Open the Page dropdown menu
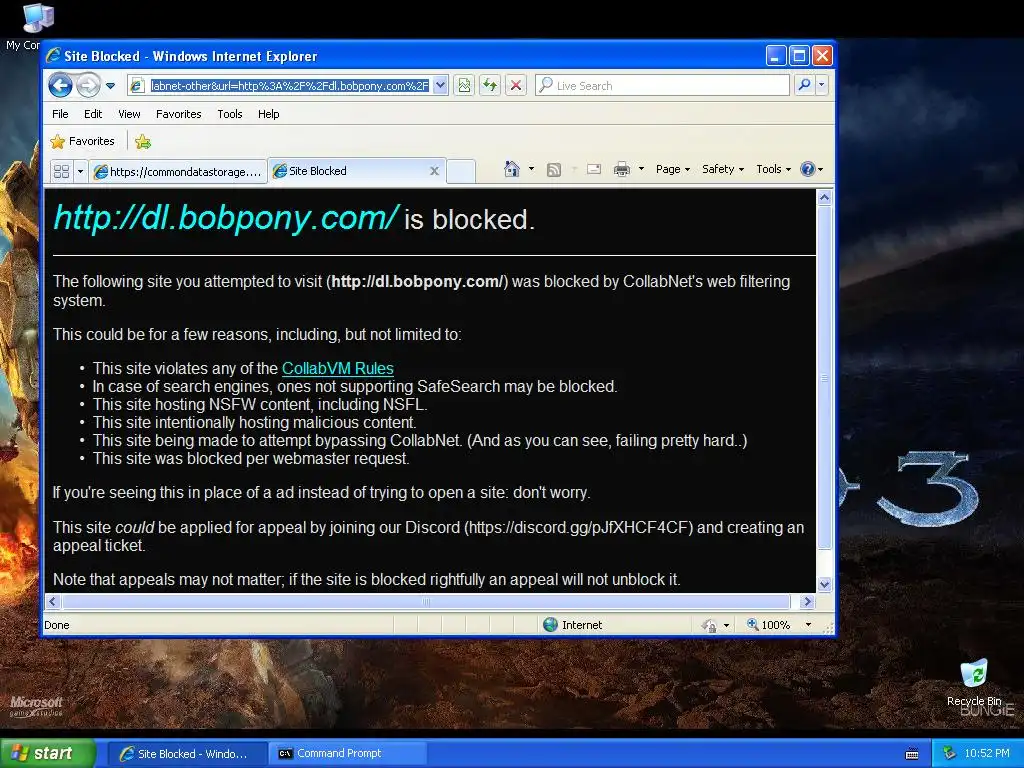The width and height of the screenshot is (1024, 768). [673, 169]
